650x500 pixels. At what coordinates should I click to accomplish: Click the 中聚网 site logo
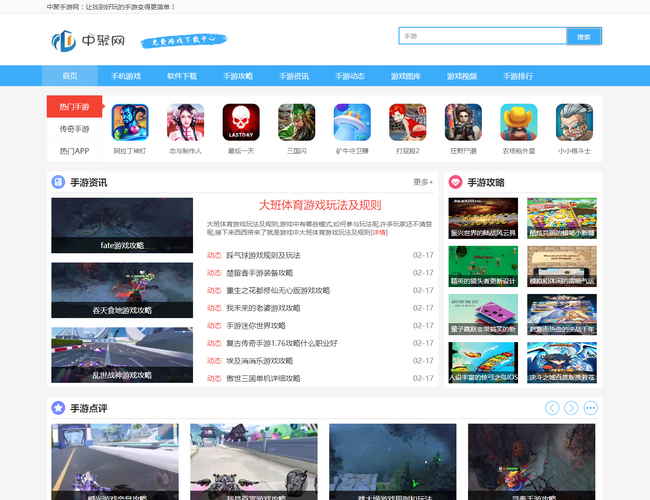pos(89,41)
